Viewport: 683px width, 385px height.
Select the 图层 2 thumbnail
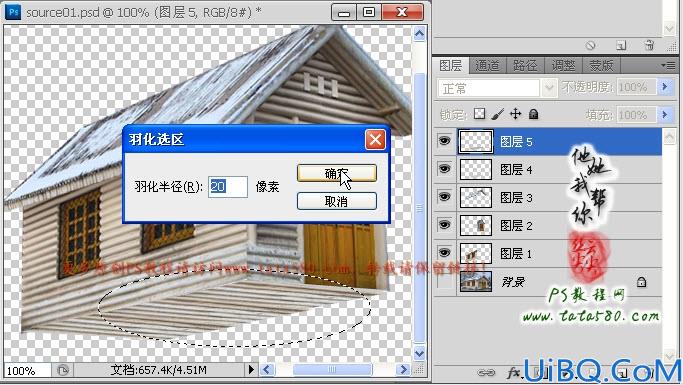coord(476,225)
